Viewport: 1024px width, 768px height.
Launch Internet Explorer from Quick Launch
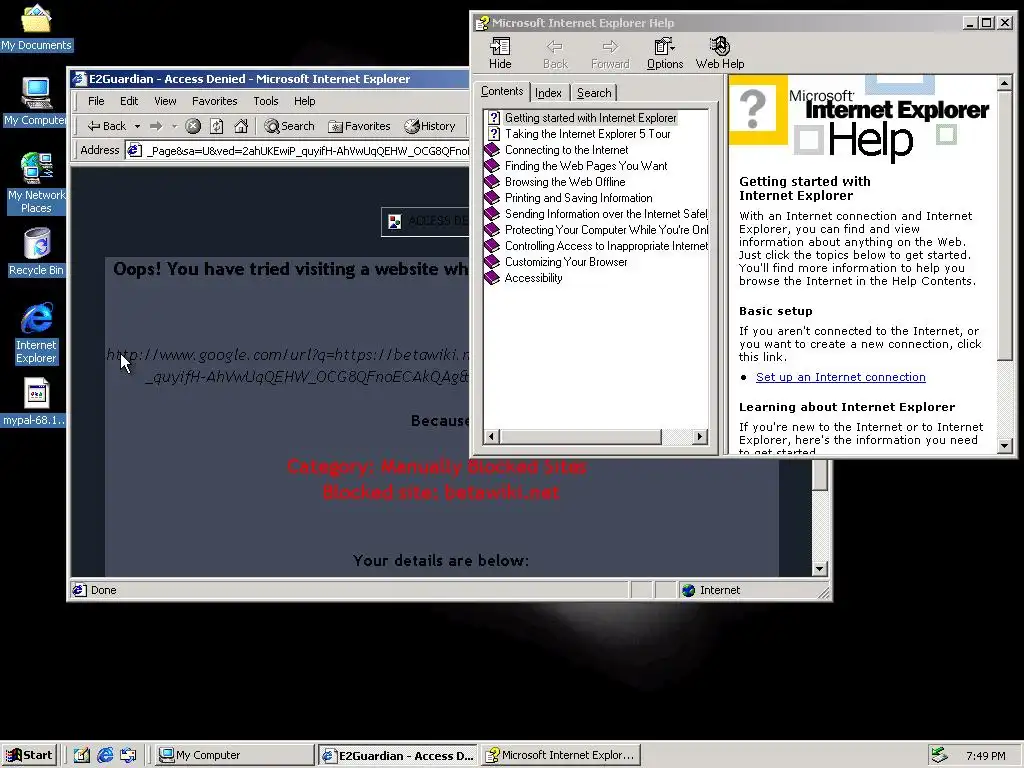[105, 755]
